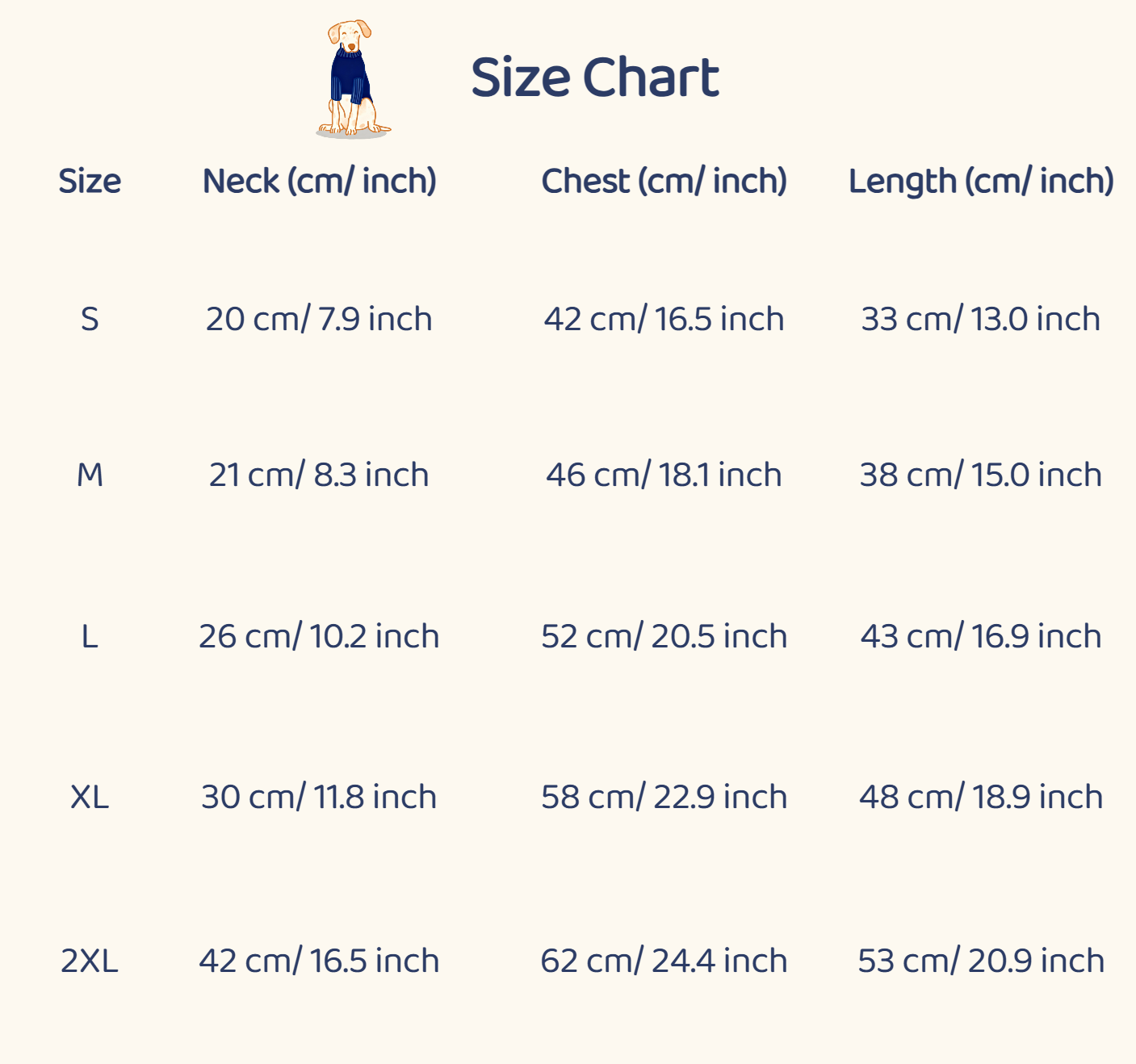
Task: Click the 30 cm/ 11.8 inch neck value
Action: [319, 797]
